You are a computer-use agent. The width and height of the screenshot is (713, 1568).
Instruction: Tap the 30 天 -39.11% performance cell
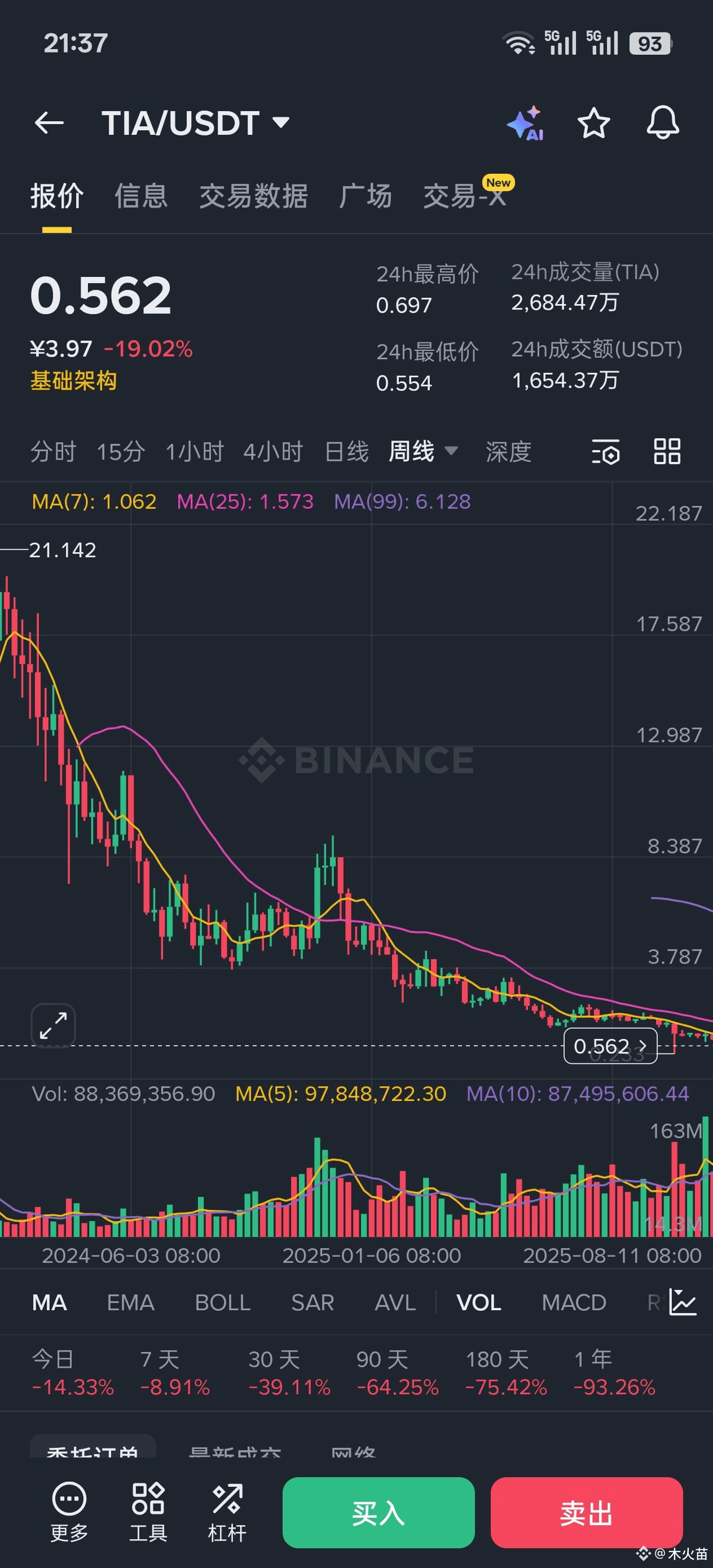(289, 1373)
